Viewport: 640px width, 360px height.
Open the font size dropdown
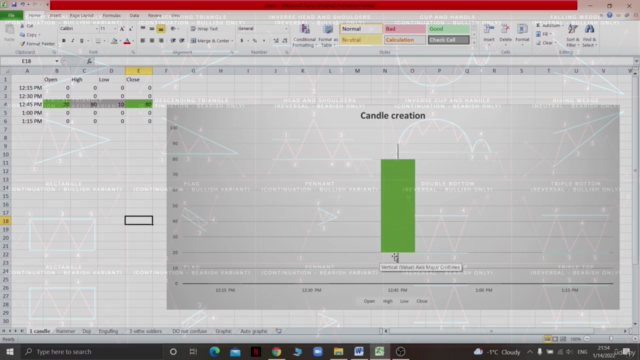click(115, 29)
